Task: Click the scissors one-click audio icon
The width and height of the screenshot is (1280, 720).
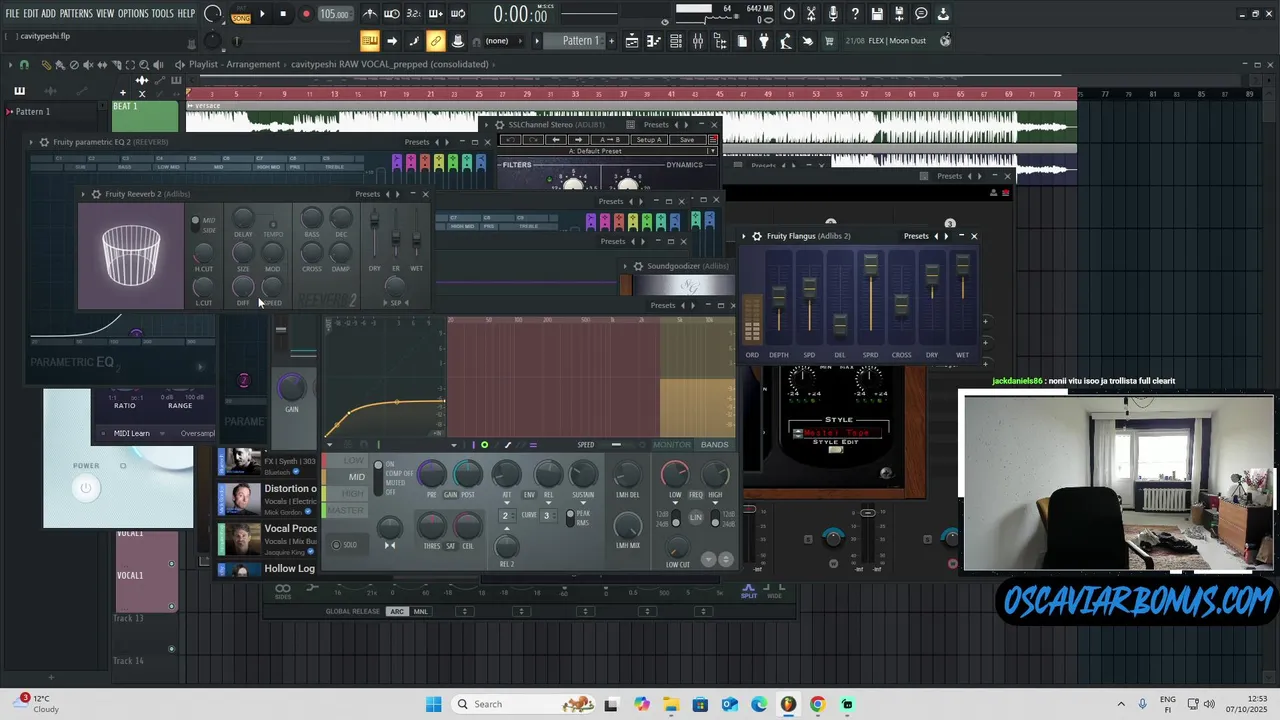Action: [x=811, y=14]
